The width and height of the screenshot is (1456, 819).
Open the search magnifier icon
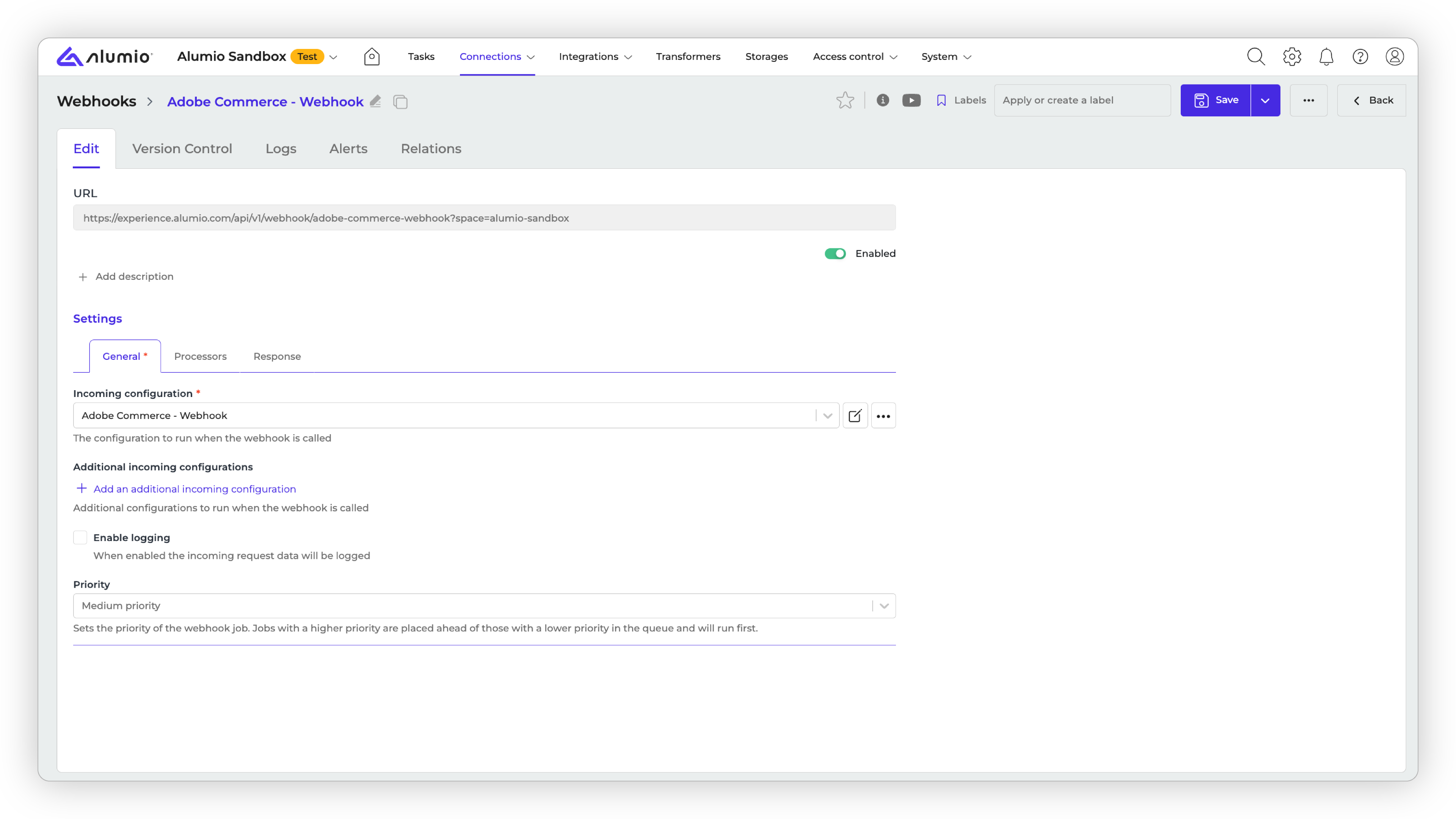1255,56
